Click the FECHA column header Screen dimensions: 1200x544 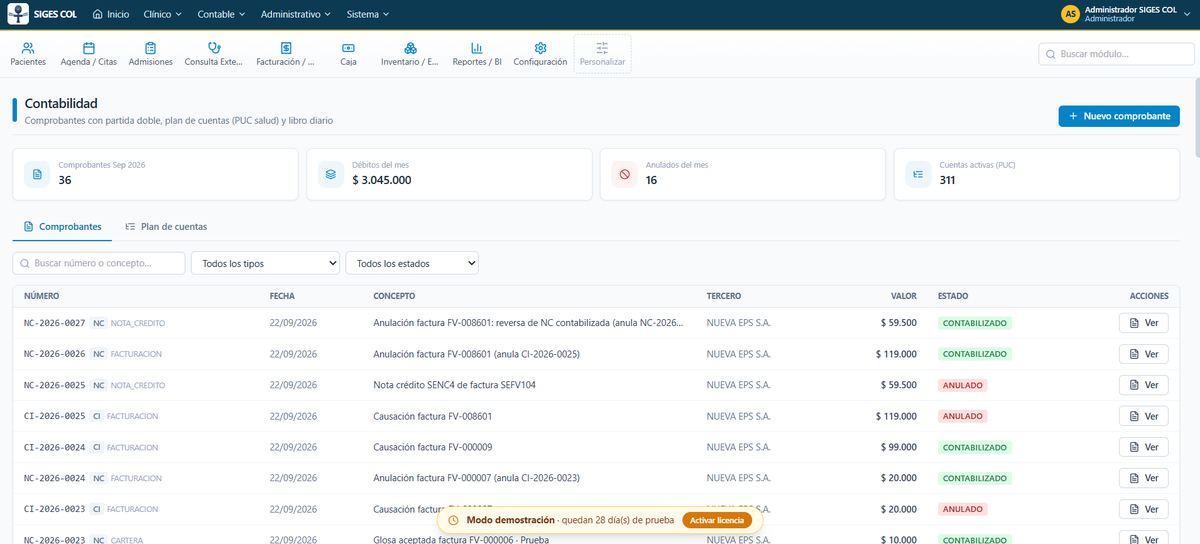click(x=282, y=296)
